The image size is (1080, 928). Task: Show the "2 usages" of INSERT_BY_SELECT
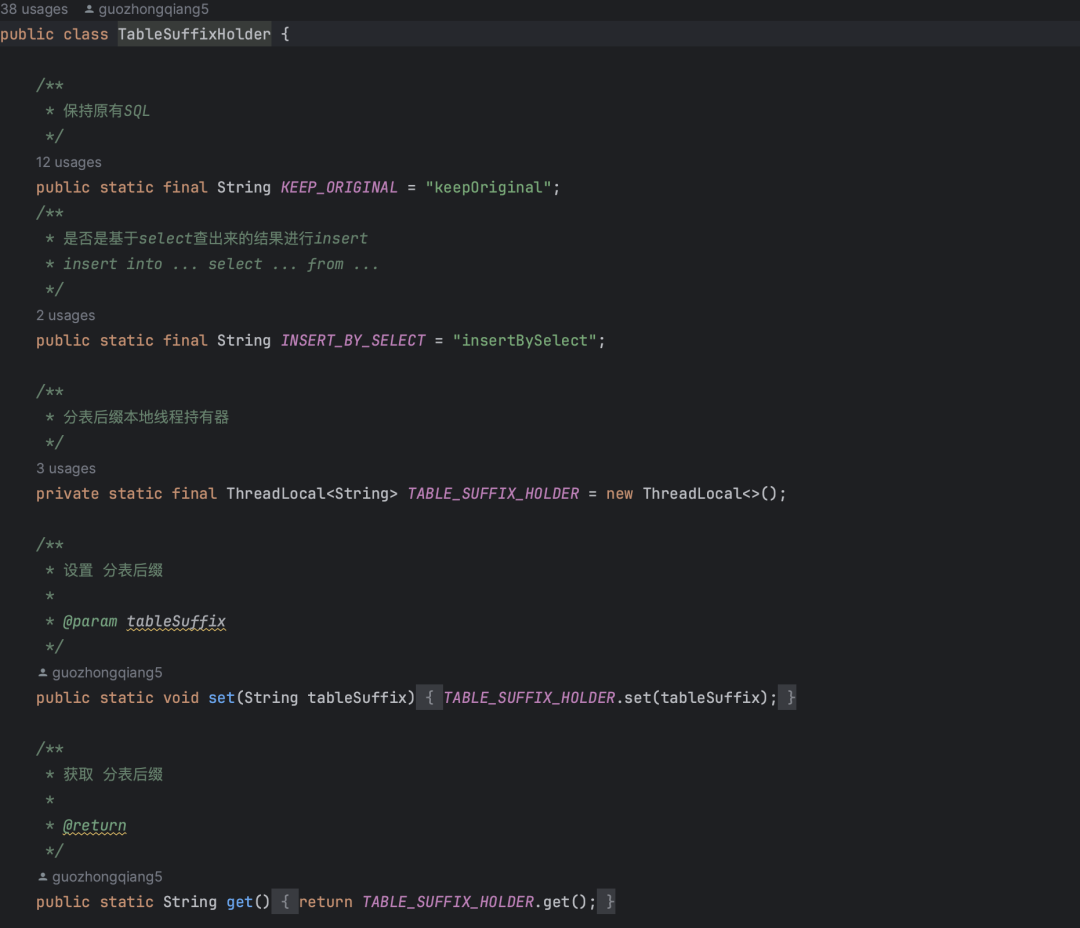pyautogui.click(x=65, y=315)
